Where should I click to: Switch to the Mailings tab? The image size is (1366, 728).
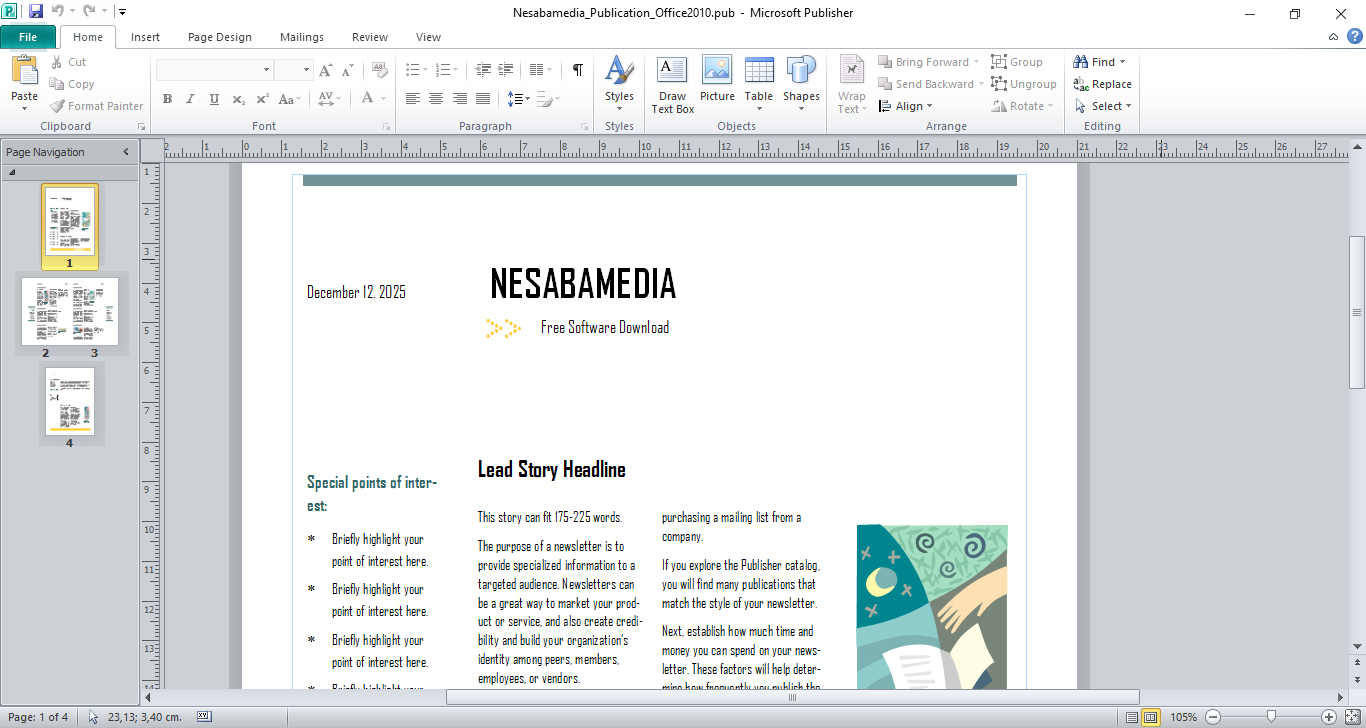coord(302,37)
